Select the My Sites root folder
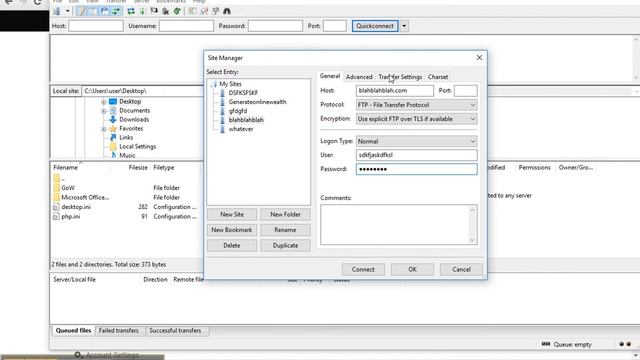The image size is (640, 360). tap(231, 84)
